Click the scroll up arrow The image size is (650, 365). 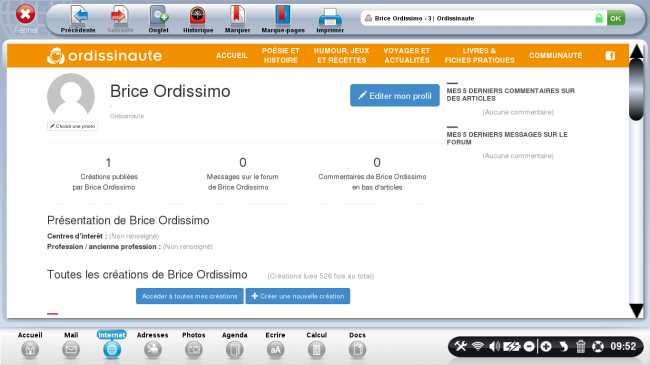coord(636,51)
